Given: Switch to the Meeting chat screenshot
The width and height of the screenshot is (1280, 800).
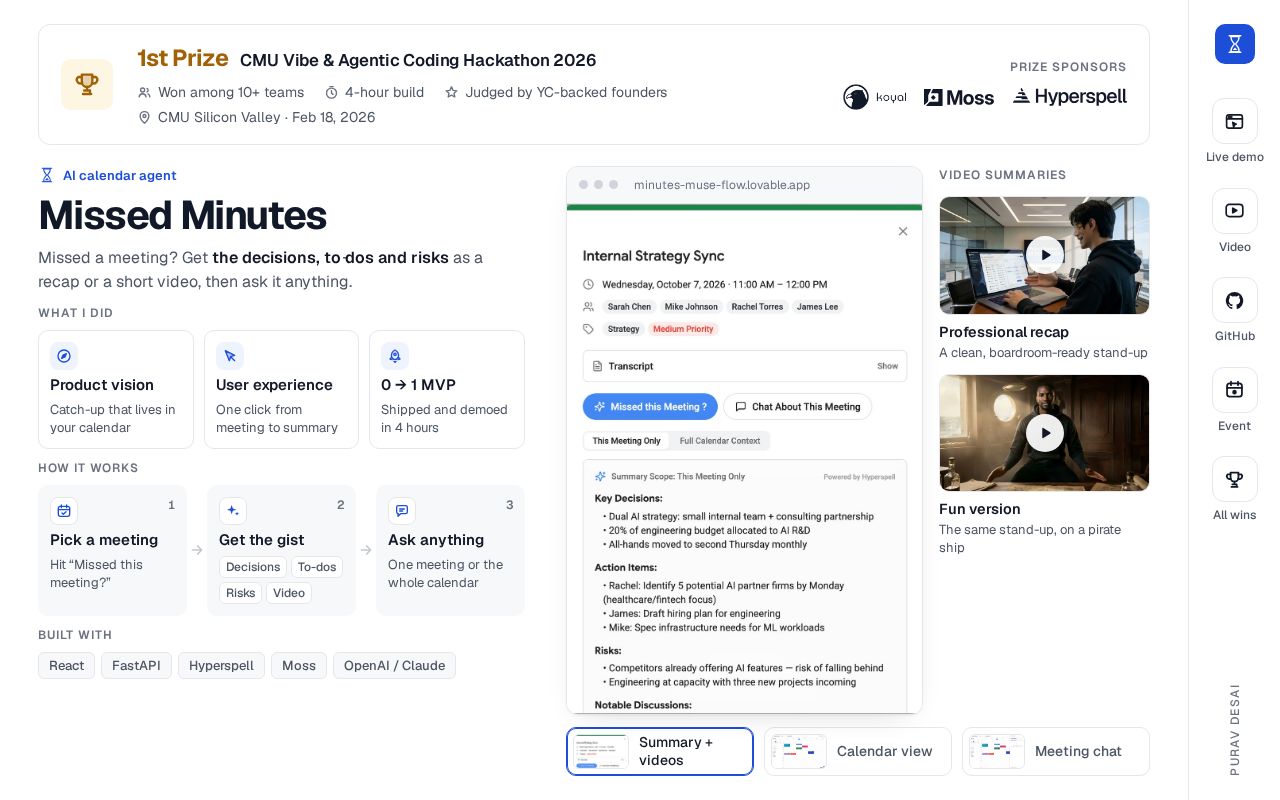Looking at the screenshot, I should click(1056, 751).
